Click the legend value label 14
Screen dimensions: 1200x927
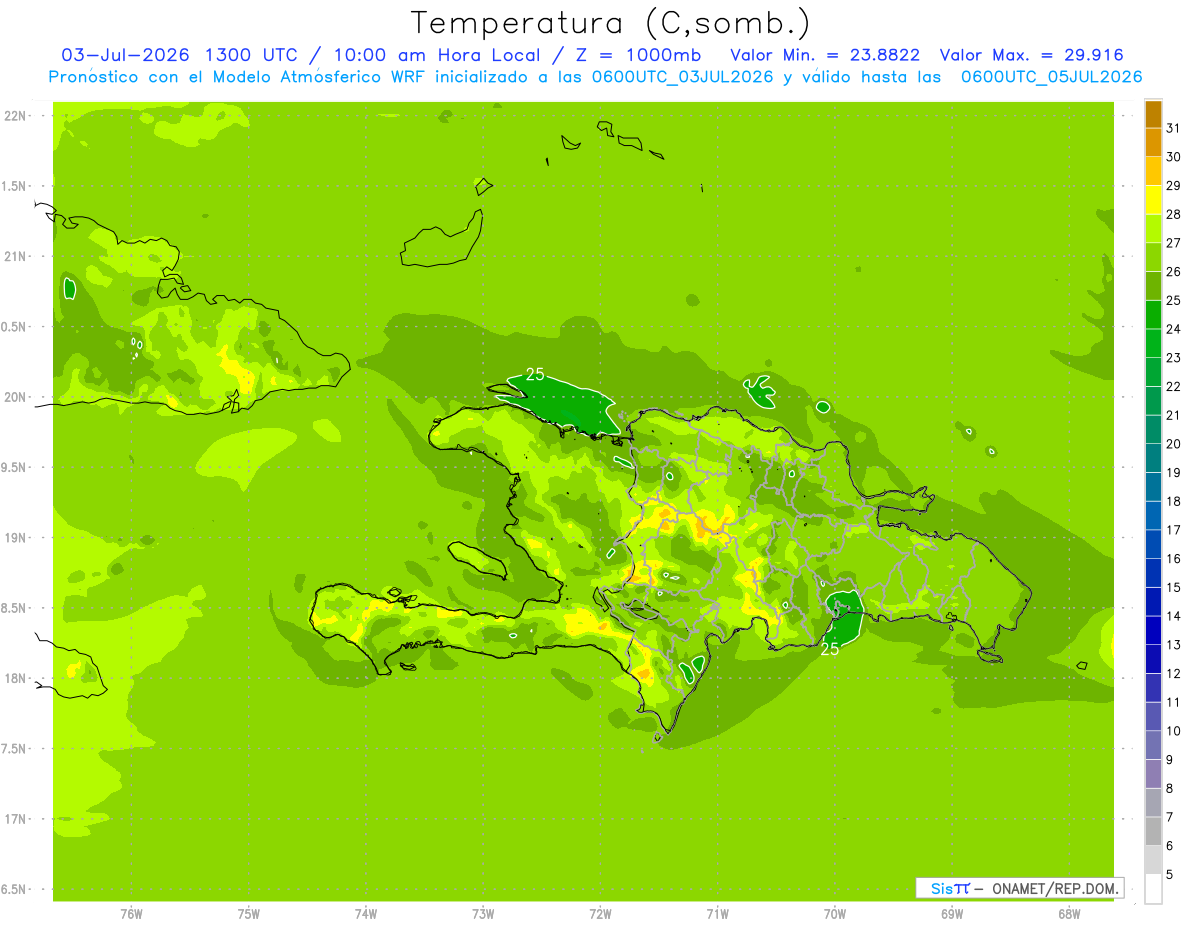[1173, 616]
